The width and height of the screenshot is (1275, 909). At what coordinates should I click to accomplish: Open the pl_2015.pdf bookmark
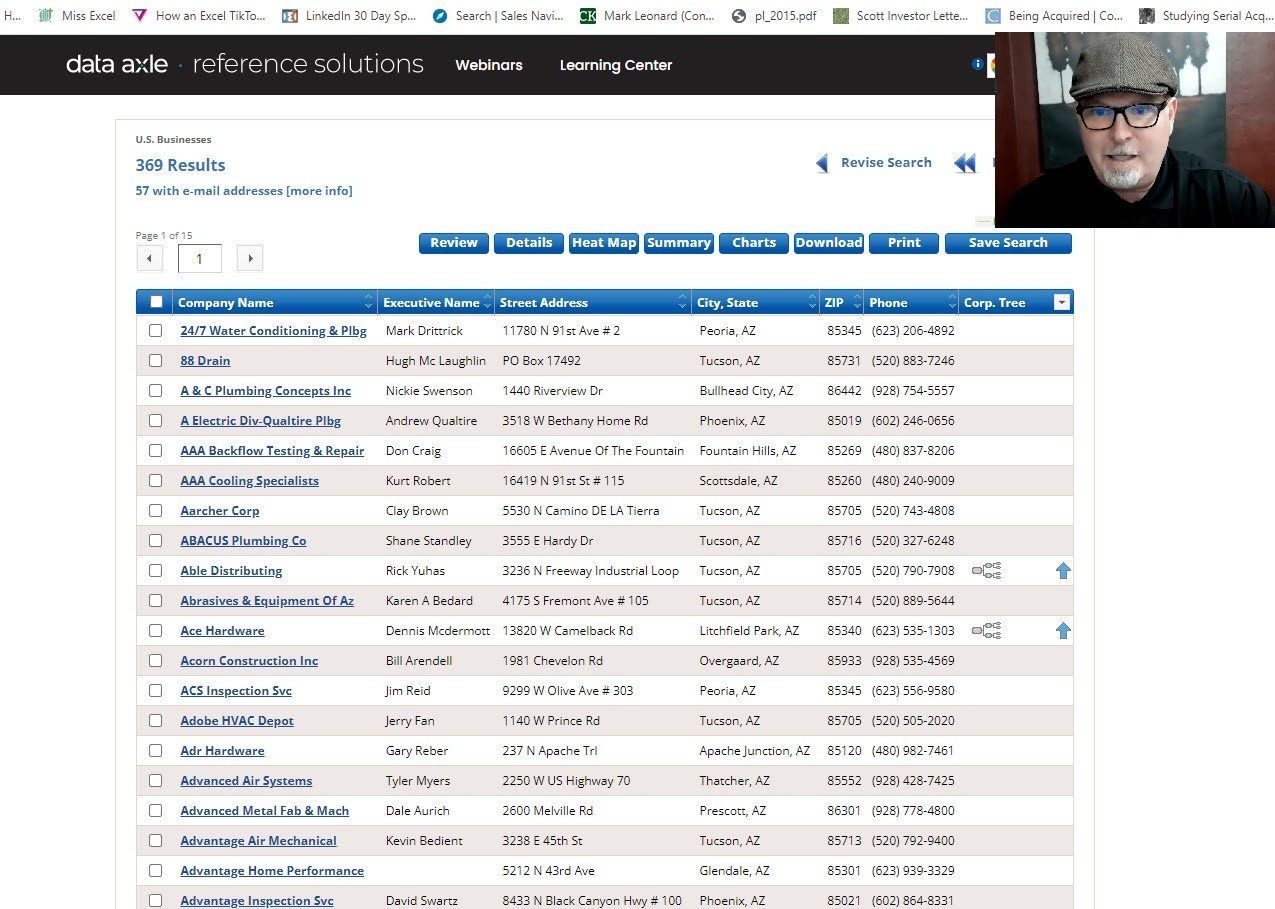(x=775, y=16)
